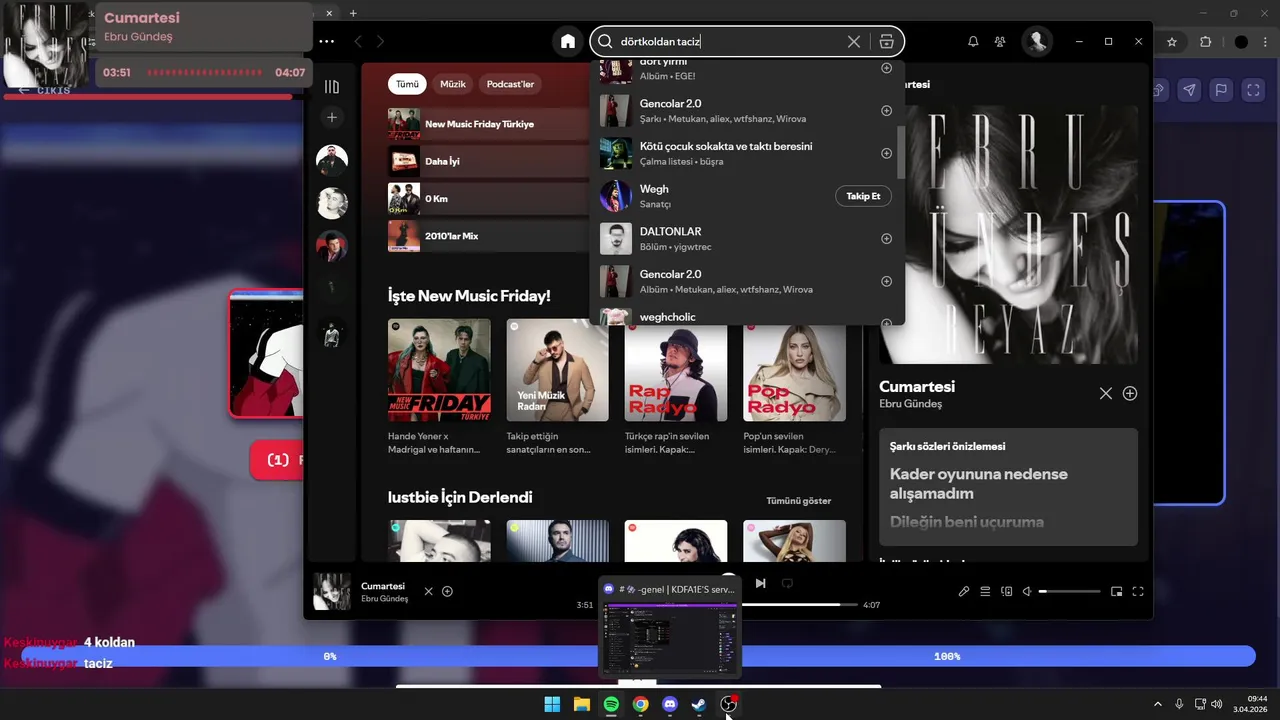
Task: Add DALTONLAR episode to library
Action: [x=886, y=239]
